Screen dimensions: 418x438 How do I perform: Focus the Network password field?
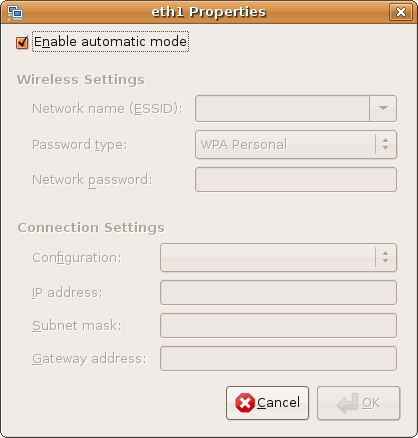pyautogui.click(x=296, y=180)
